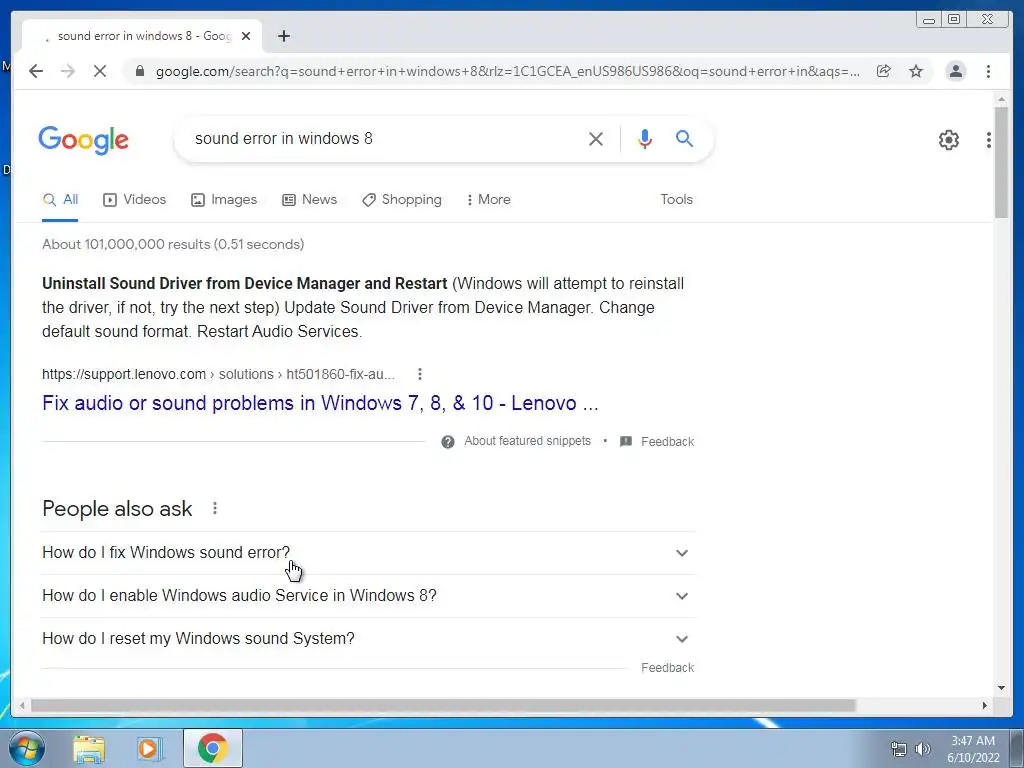1024x768 pixels.
Task: Go to the Google logo homepage
Action: coord(84,140)
